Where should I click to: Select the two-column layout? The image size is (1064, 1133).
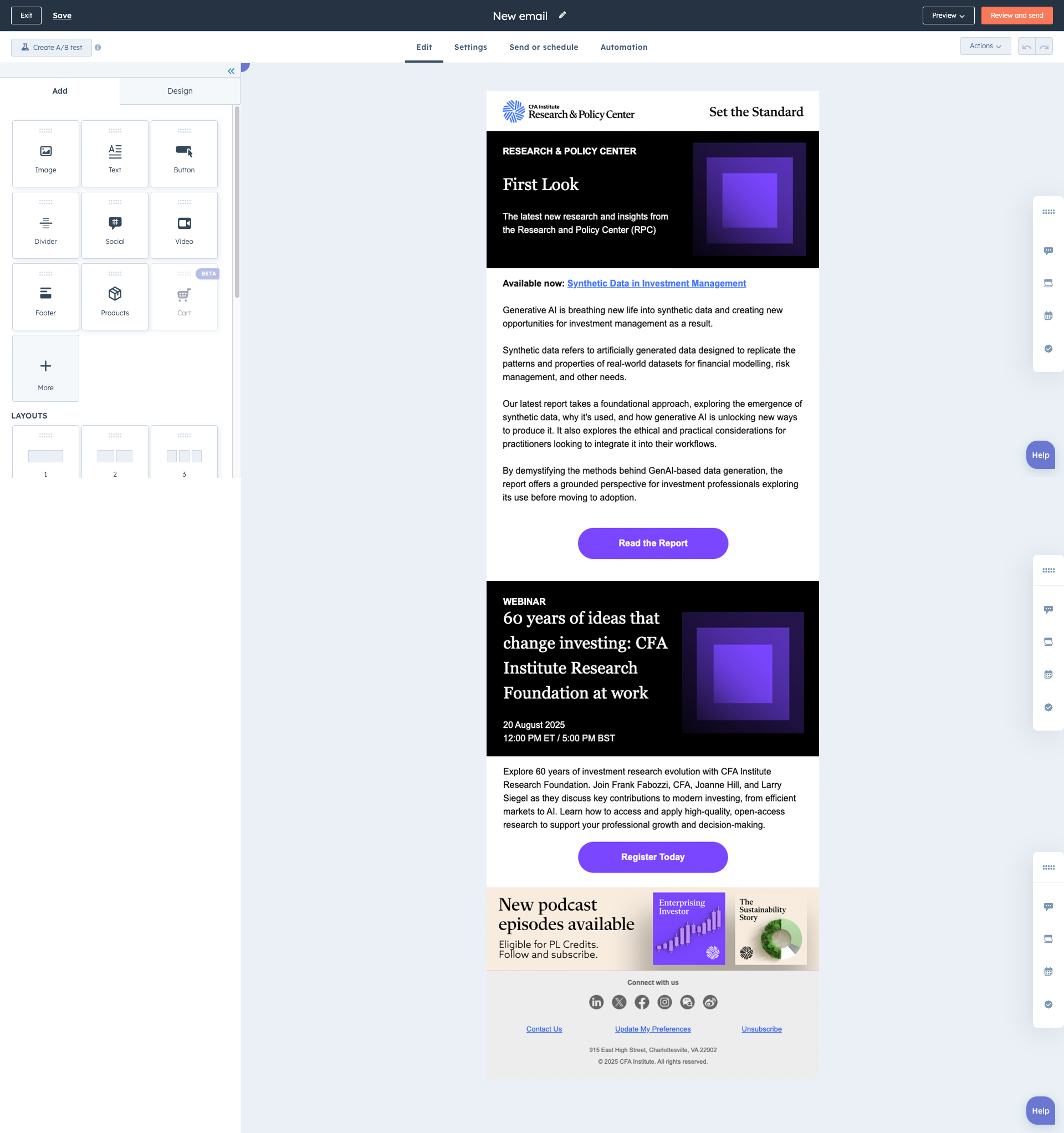coord(115,456)
